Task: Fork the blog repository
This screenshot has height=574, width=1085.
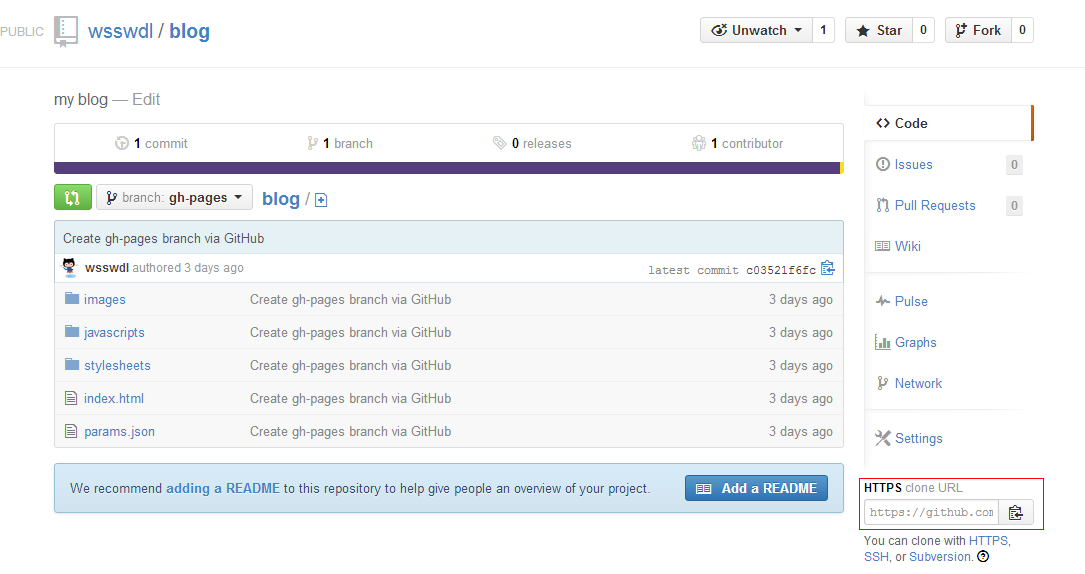Action: coord(977,30)
